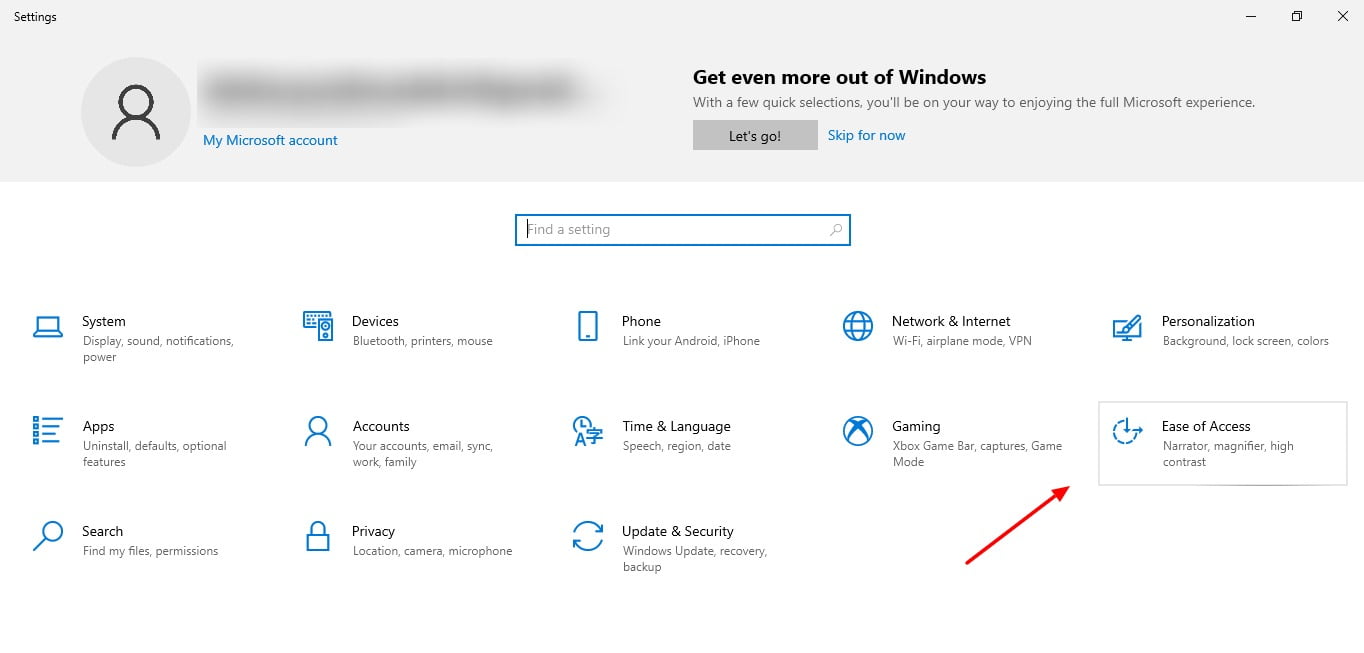Viewport: 1364px width, 653px height.
Task: Select the Accounts heading text
Action: coord(381,426)
